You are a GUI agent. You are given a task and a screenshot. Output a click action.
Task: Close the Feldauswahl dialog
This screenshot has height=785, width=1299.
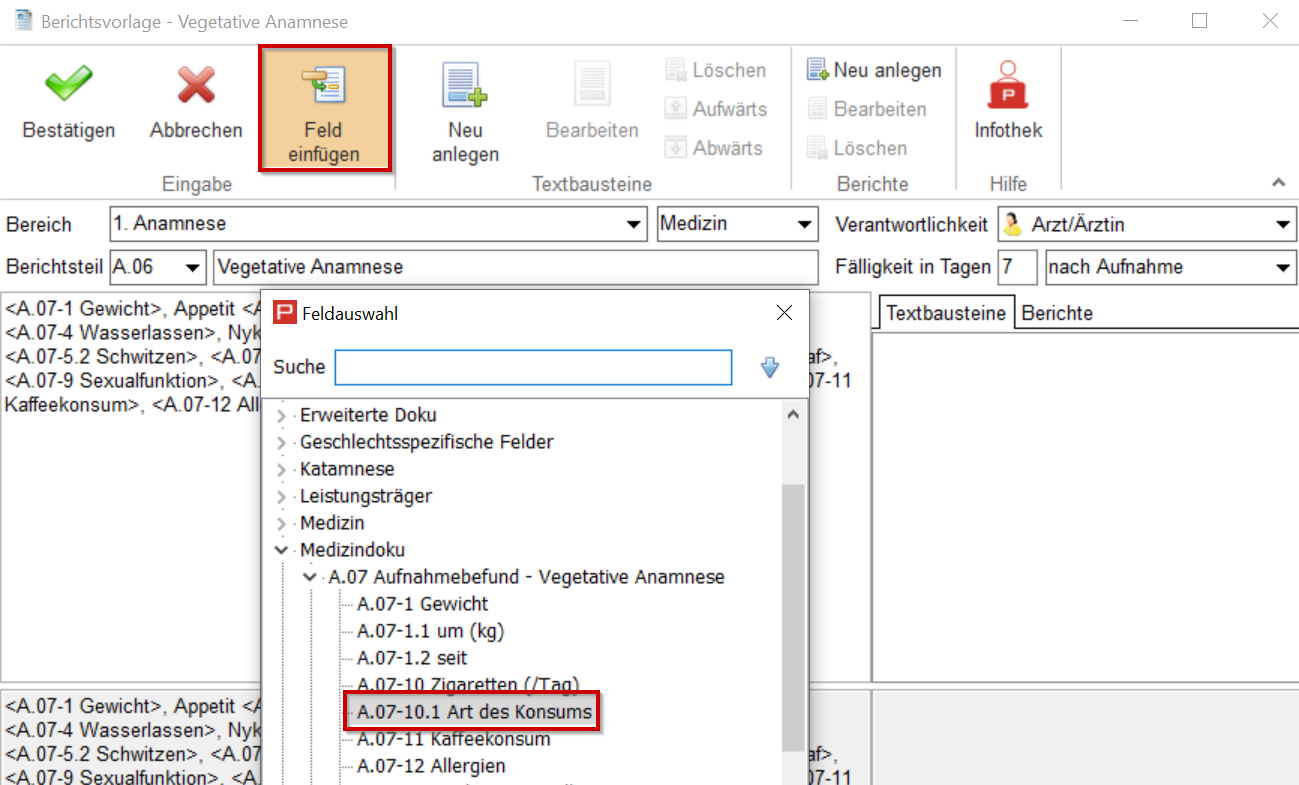[784, 313]
